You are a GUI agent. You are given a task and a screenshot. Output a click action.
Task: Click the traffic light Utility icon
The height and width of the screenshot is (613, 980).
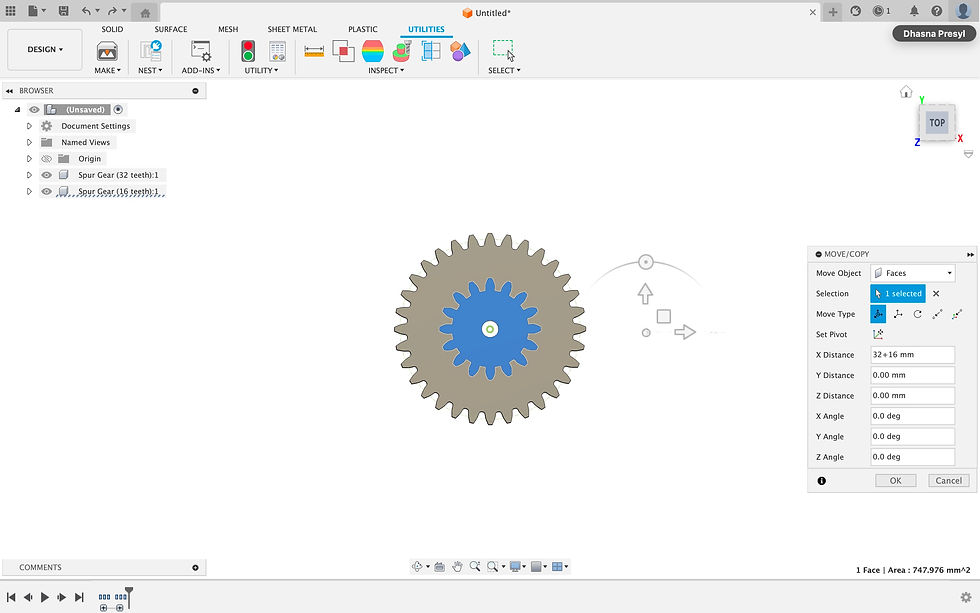(x=248, y=51)
